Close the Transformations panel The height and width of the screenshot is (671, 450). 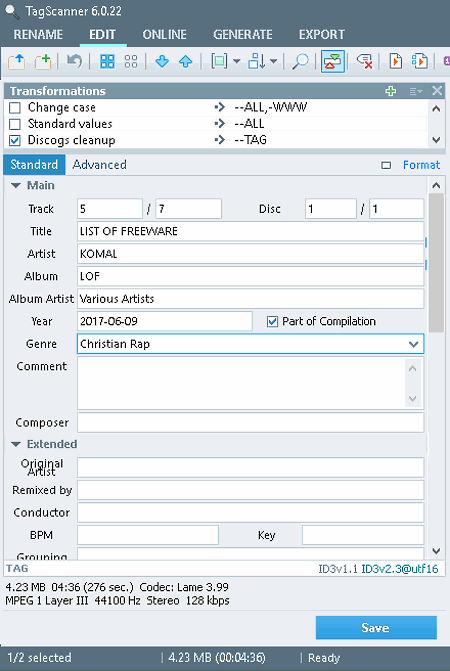(437, 91)
